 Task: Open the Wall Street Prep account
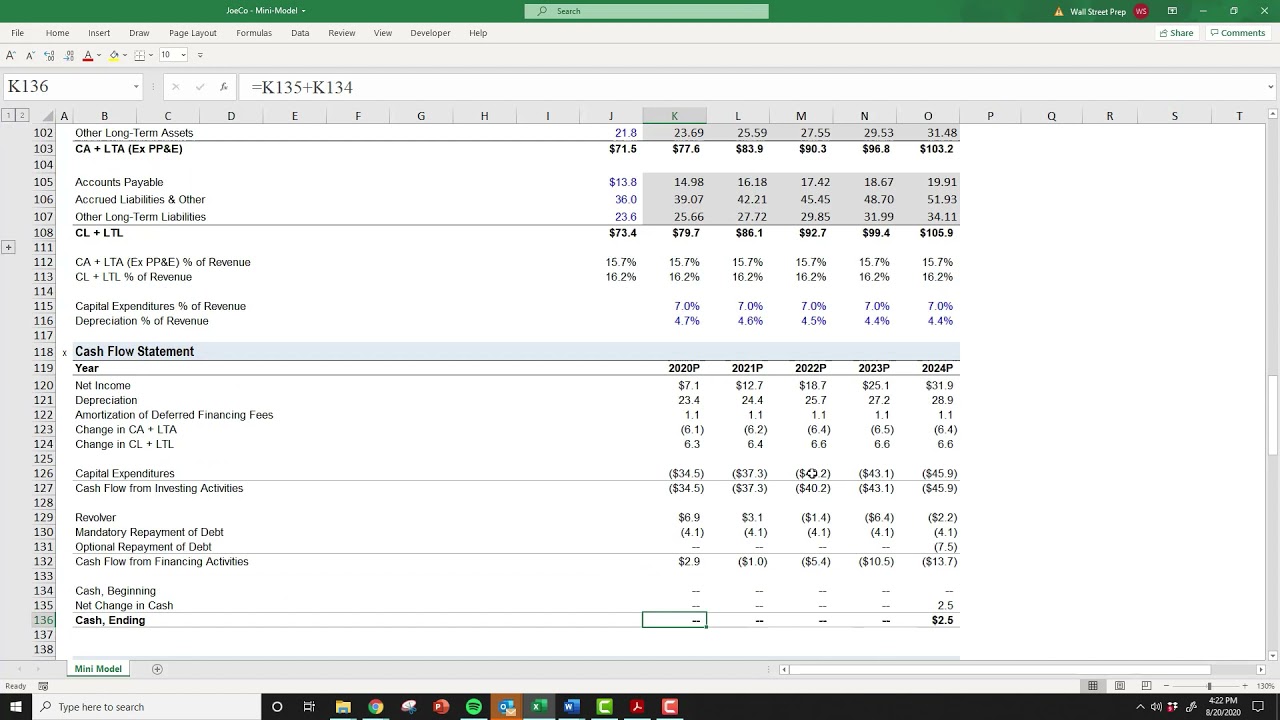(1109, 11)
